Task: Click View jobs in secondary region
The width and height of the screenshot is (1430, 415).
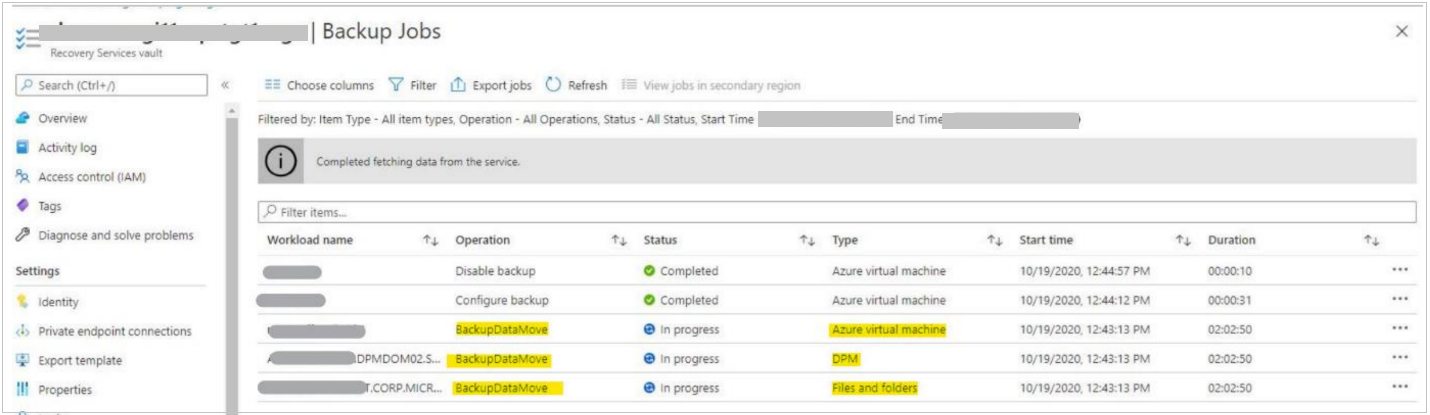Action: pos(711,85)
